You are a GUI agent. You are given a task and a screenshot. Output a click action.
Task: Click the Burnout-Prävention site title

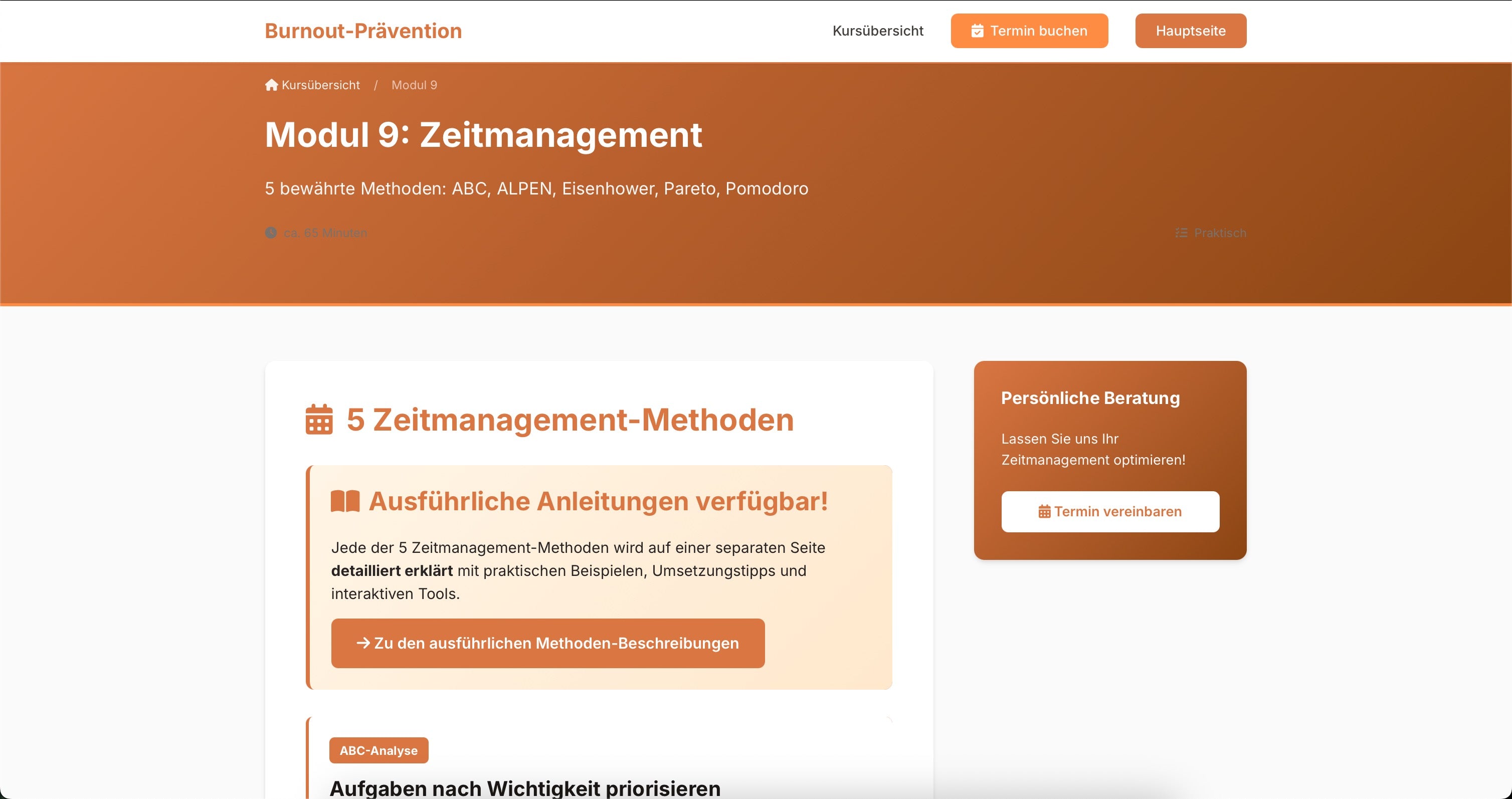click(x=363, y=31)
